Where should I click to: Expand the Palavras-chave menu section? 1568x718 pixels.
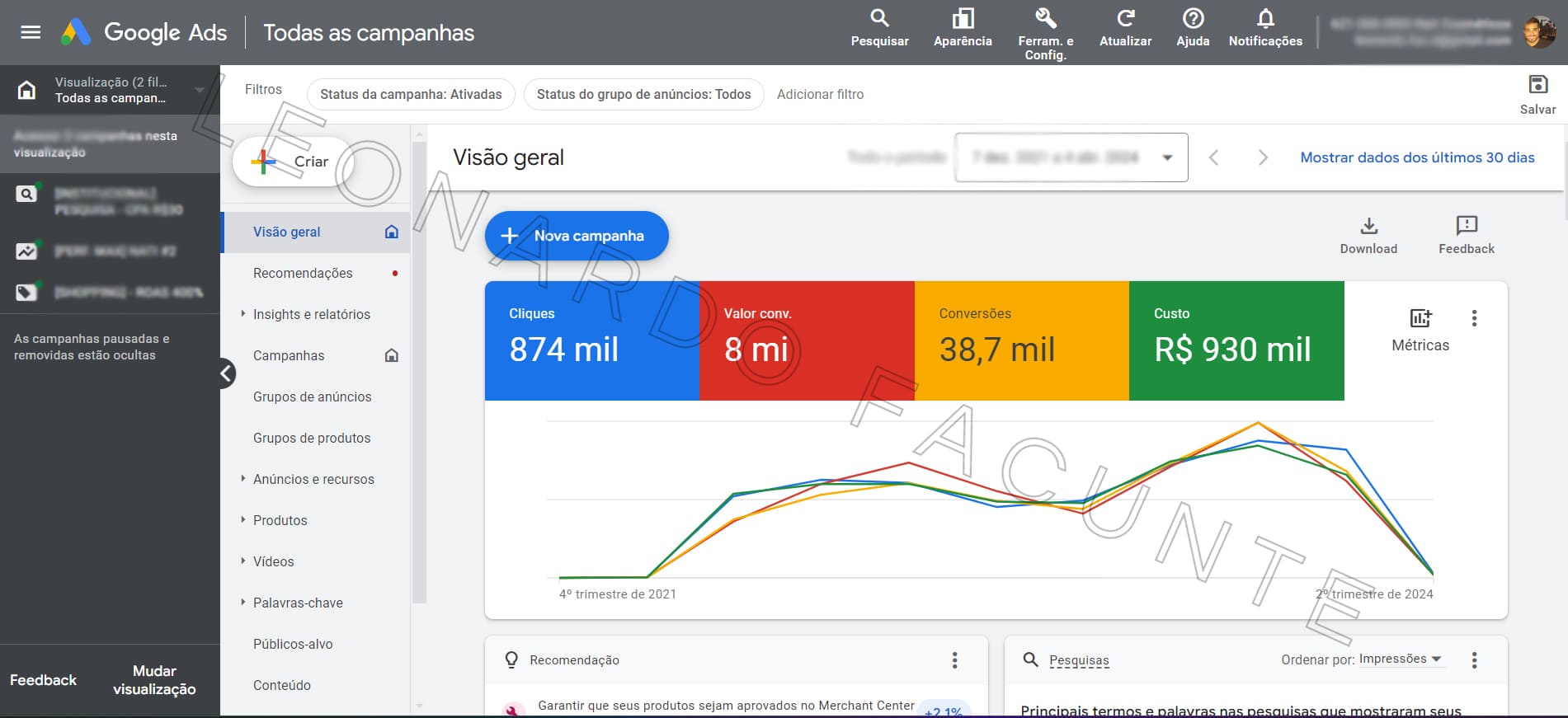[x=243, y=603]
